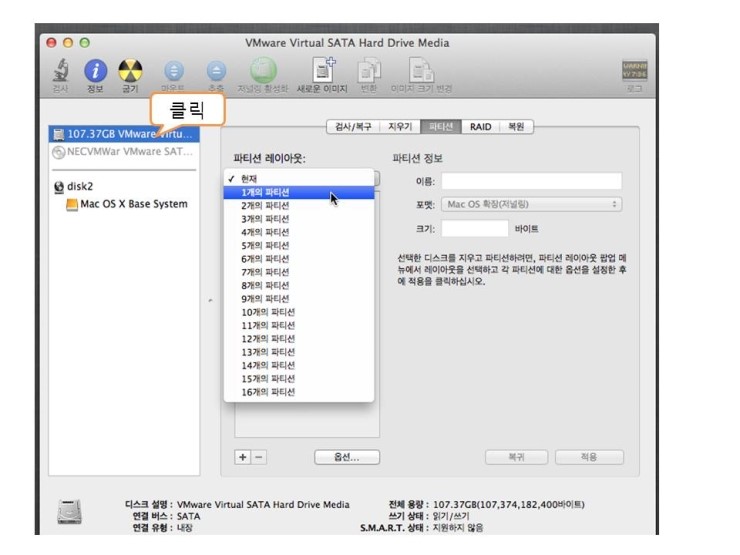Click the 옵션... button
The image size is (740, 555).
pos(347,457)
